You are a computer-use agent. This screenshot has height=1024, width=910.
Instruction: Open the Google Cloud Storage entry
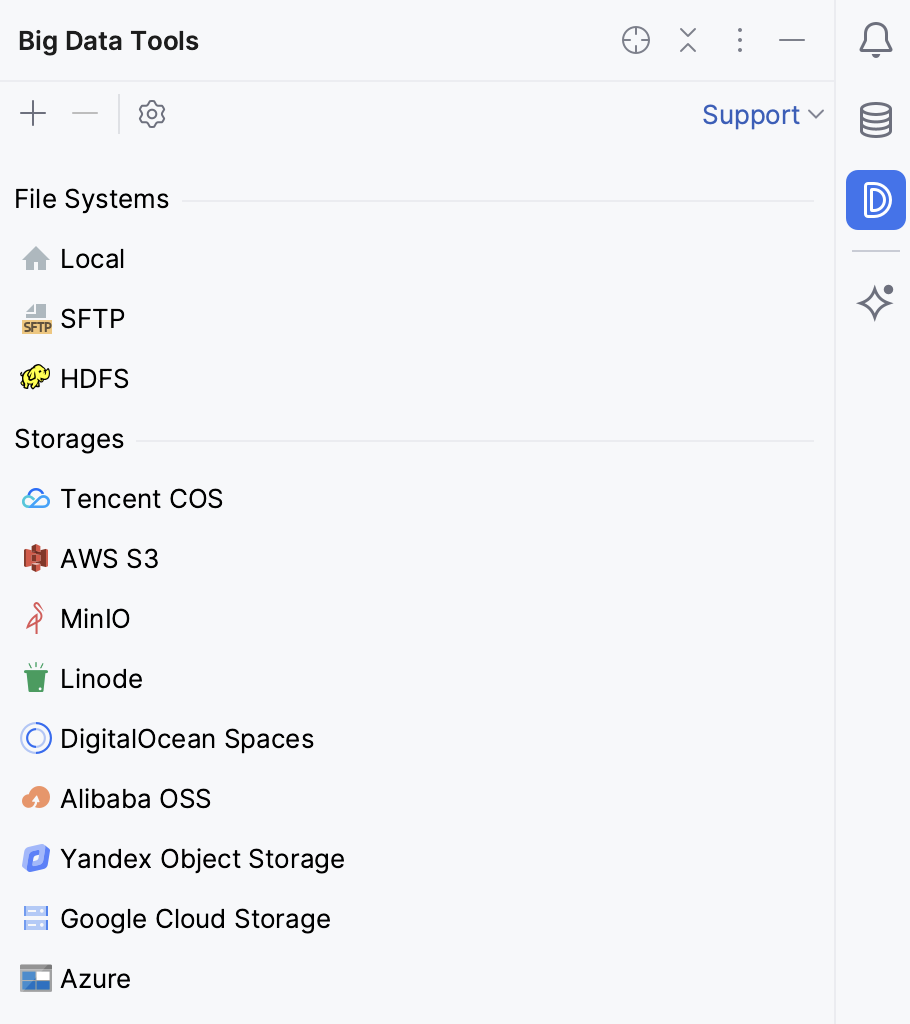click(x=195, y=918)
